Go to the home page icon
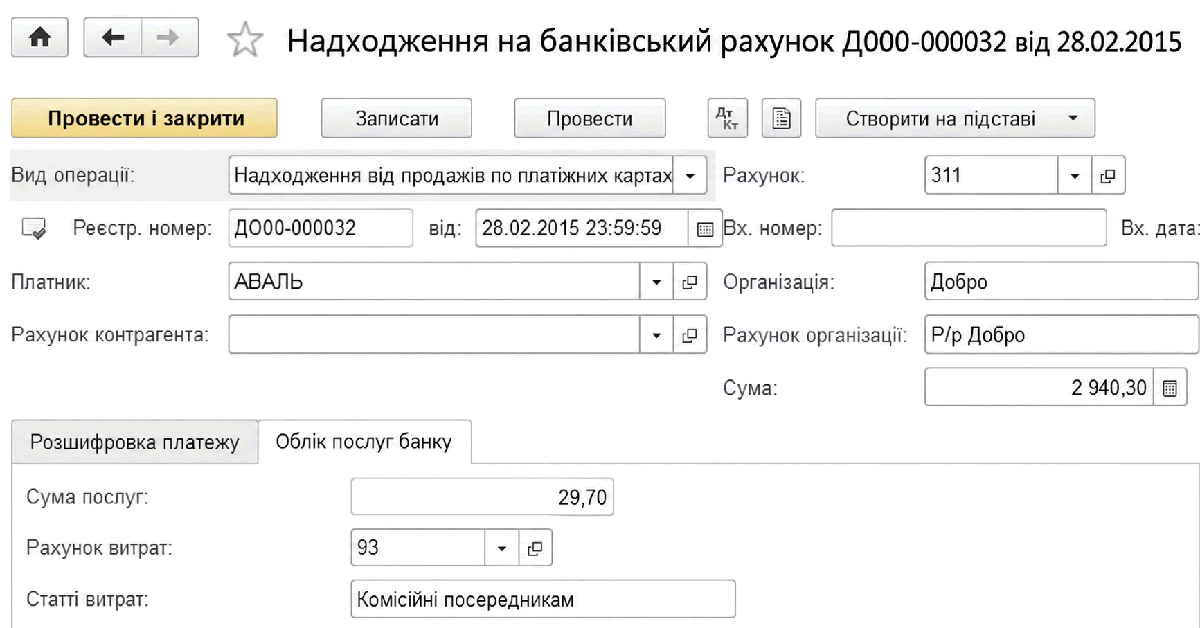The image size is (1200, 628). [x=41, y=37]
